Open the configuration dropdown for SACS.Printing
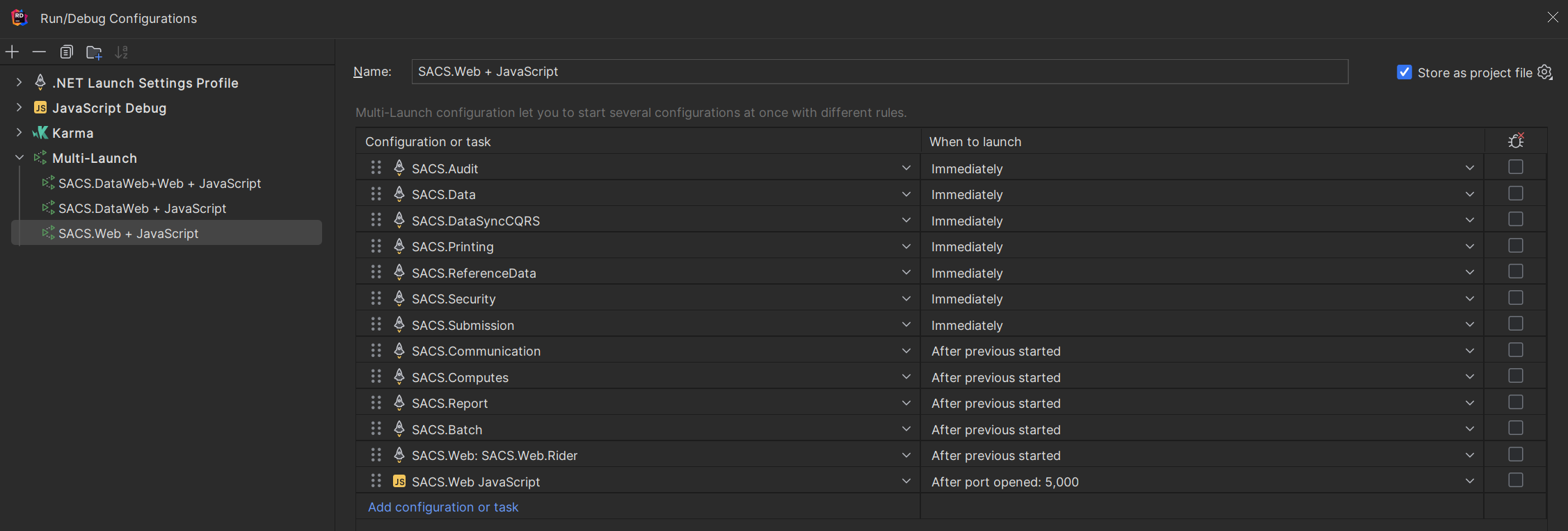 coord(906,246)
